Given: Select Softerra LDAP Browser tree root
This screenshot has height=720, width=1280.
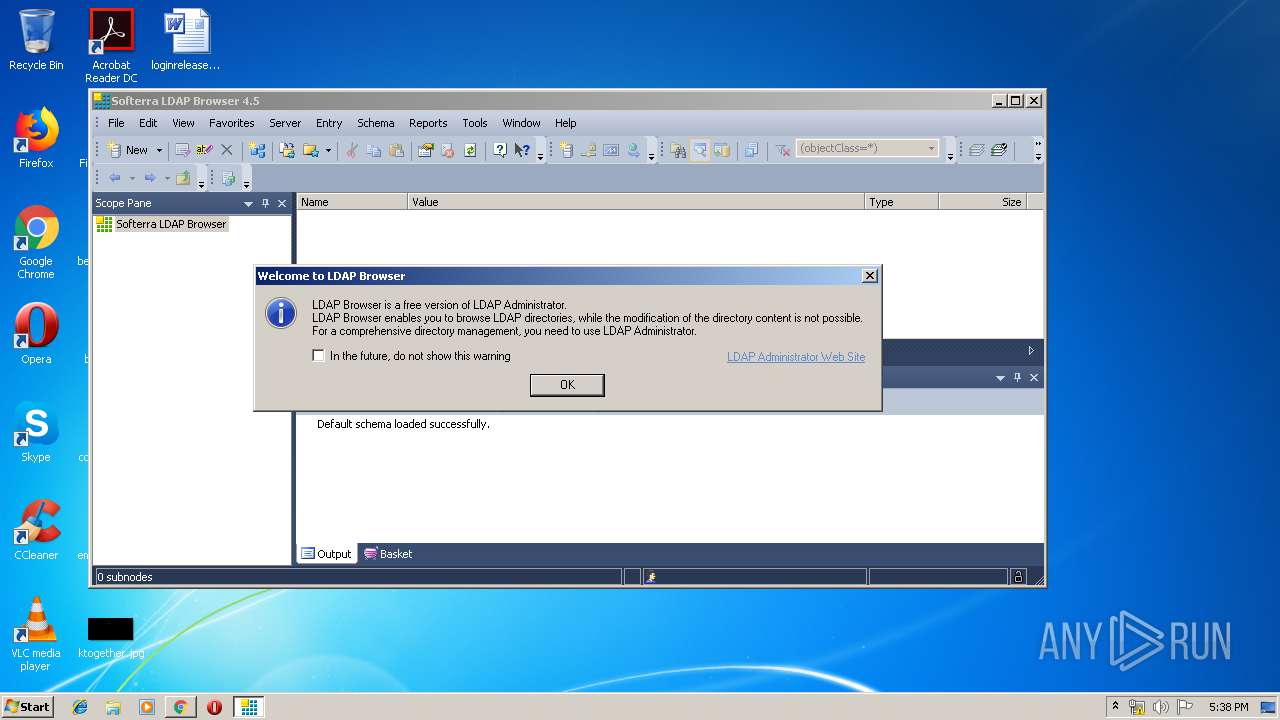Looking at the screenshot, I should tap(171, 224).
